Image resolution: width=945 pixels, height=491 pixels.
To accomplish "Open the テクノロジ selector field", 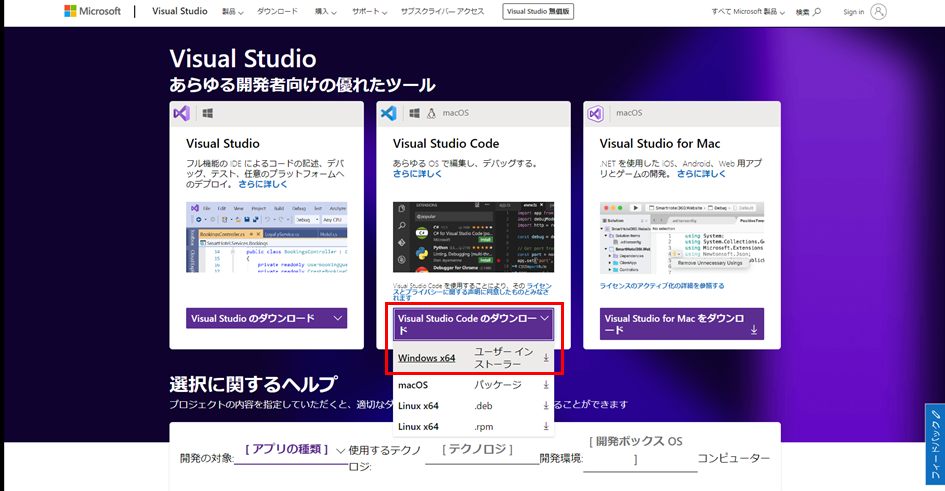I will [x=482, y=450].
